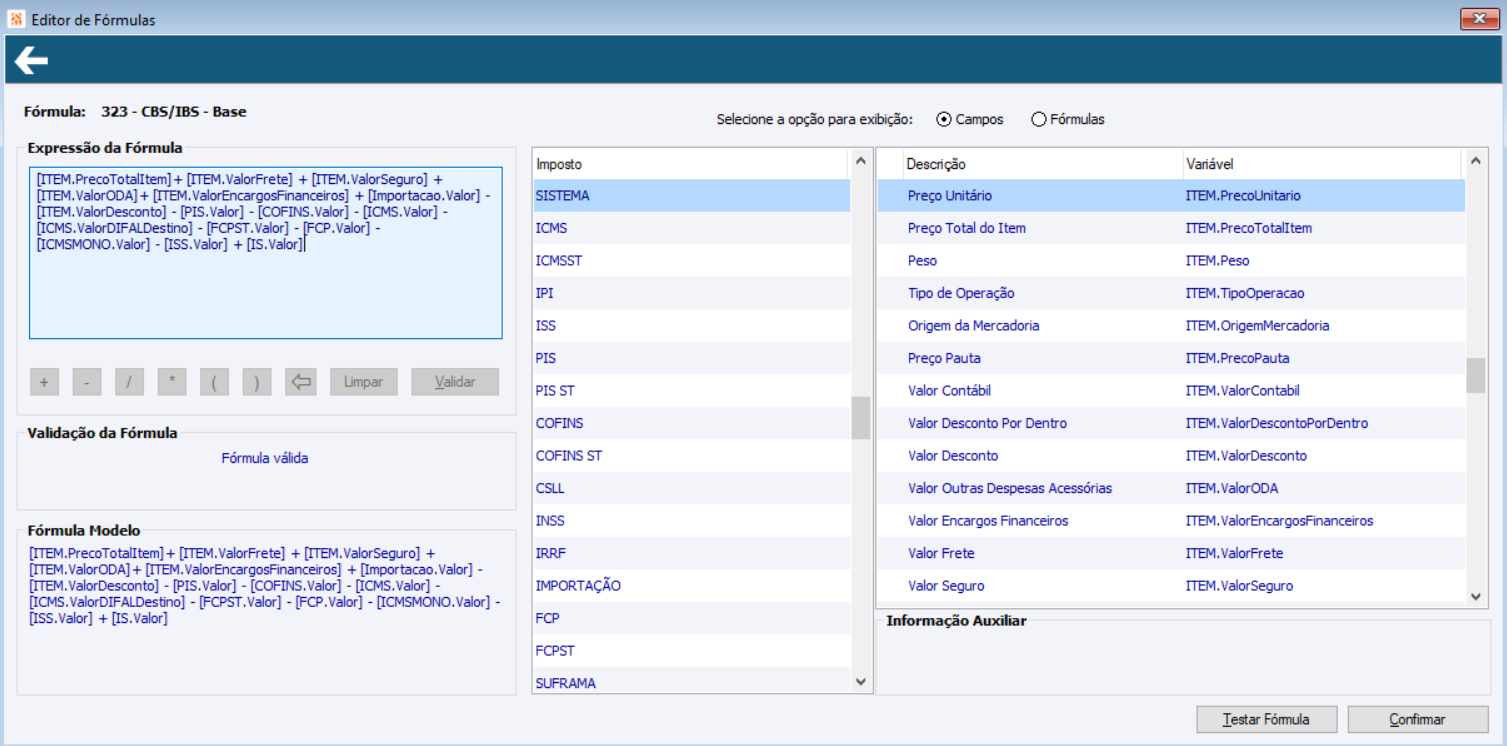Screen dimensions: 1507x746
Task: Click the Variável column header
Action: click(x=1324, y=164)
